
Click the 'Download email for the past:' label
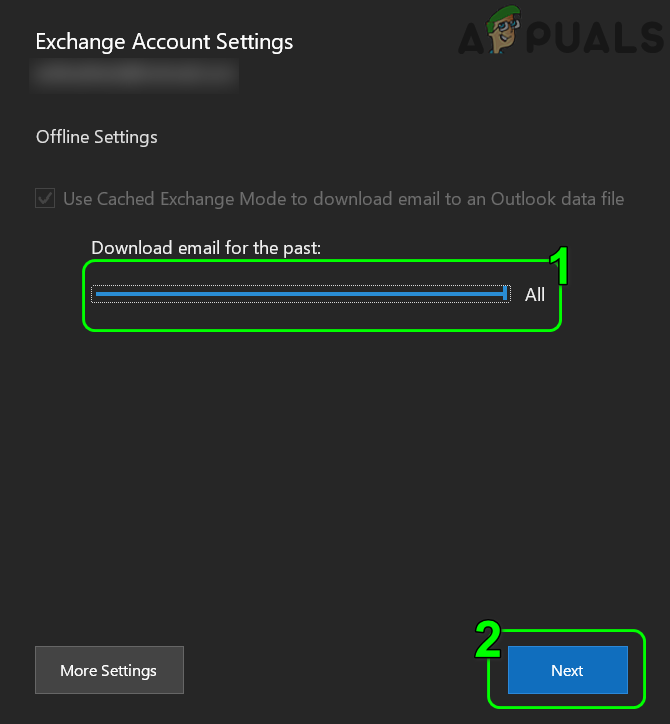pos(206,248)
